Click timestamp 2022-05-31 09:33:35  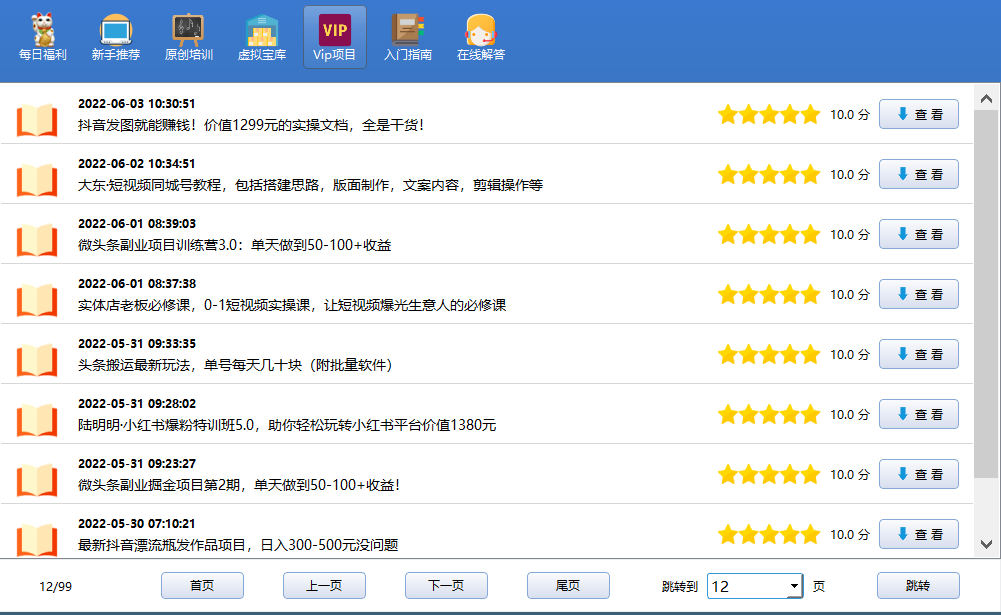coord(137,344)
